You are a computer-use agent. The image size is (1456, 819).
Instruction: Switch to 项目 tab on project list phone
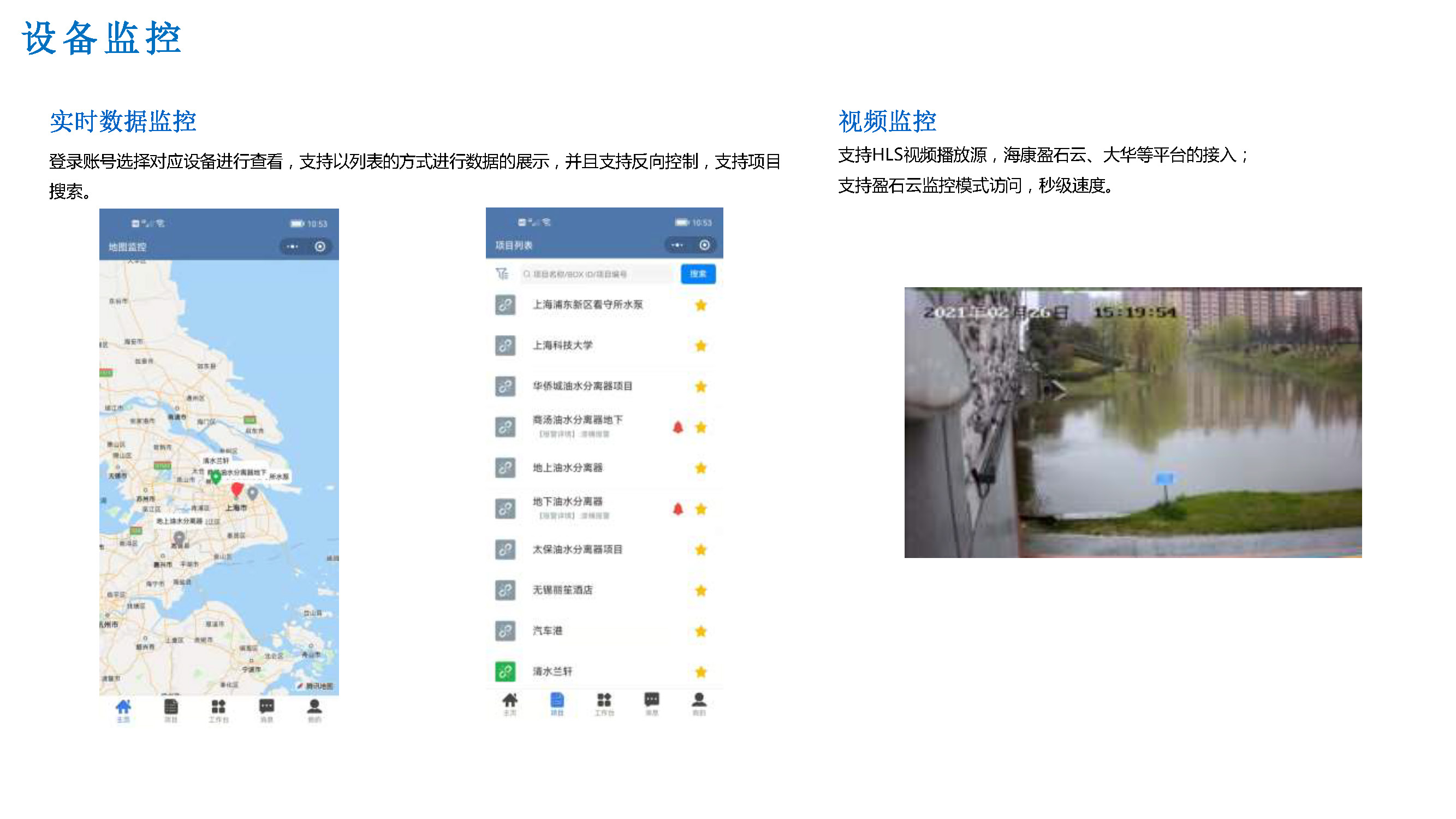(x=557, y=704)
